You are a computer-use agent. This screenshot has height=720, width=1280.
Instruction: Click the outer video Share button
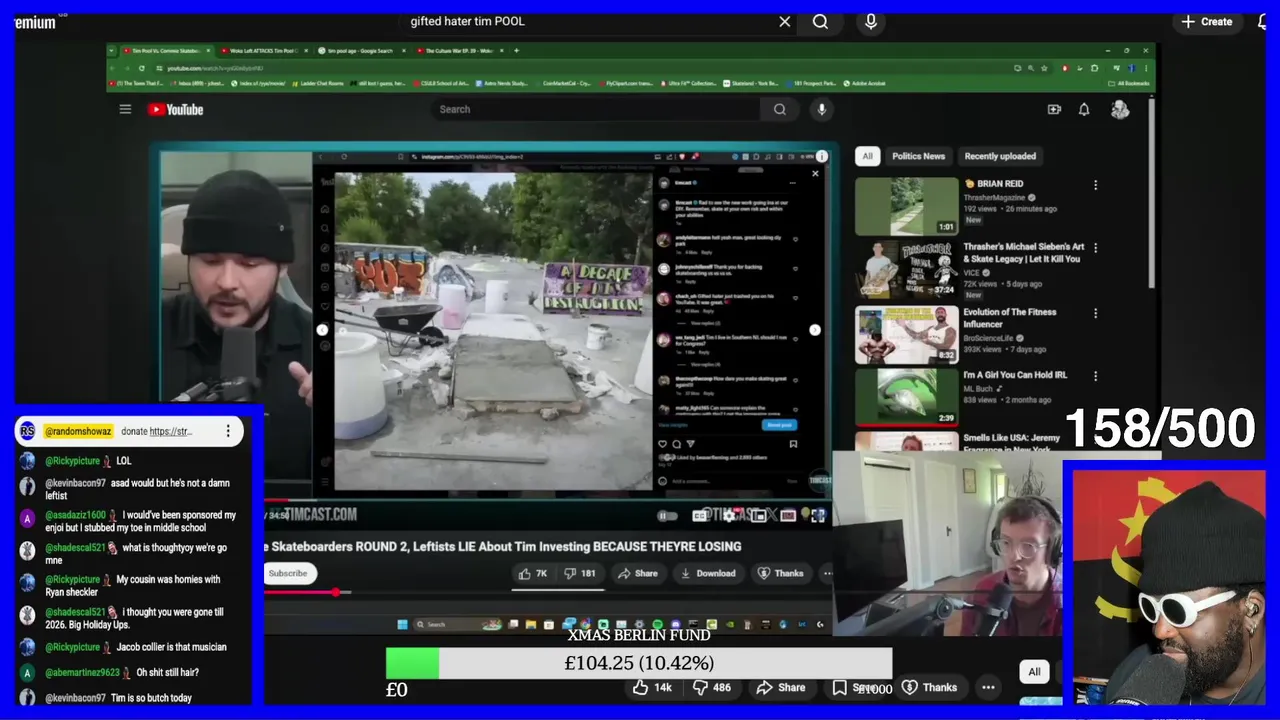pyautogui.click(x=781, y=687)
